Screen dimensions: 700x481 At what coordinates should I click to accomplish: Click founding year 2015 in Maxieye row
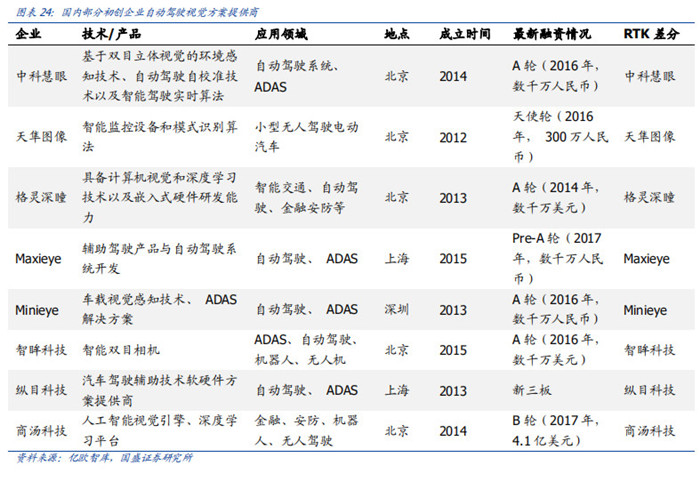(453, 259)
